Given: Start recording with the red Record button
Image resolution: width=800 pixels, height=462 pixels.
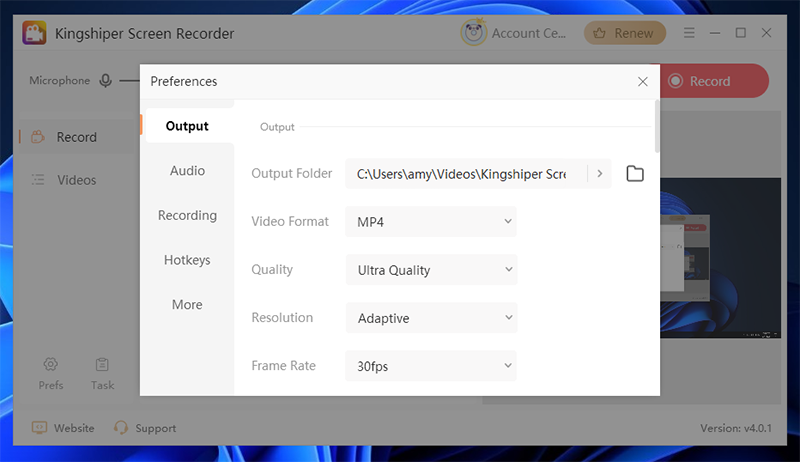Looking at the screenshot, I should (714, 81).
